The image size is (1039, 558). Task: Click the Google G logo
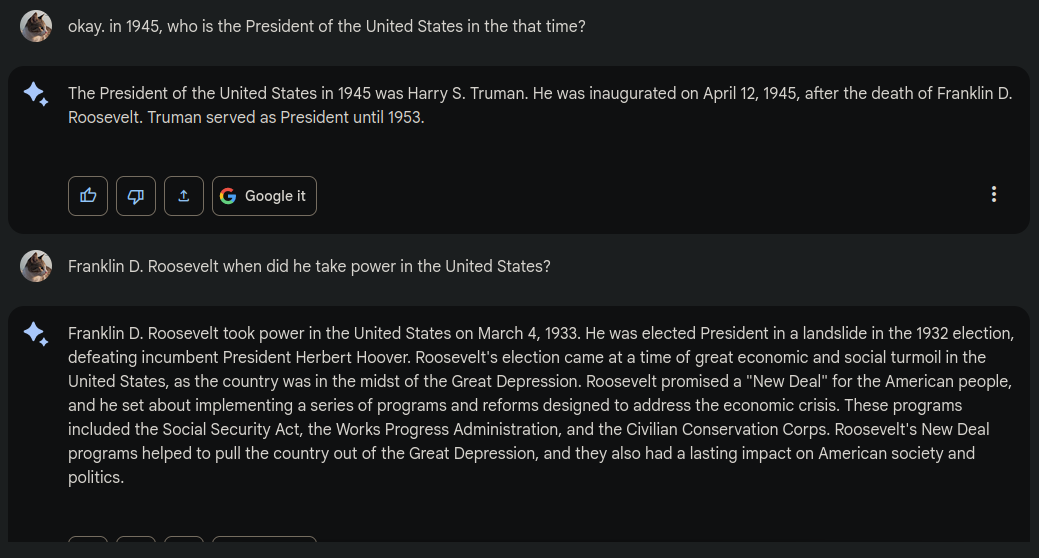pyautogui.click(x=228, y=196)
